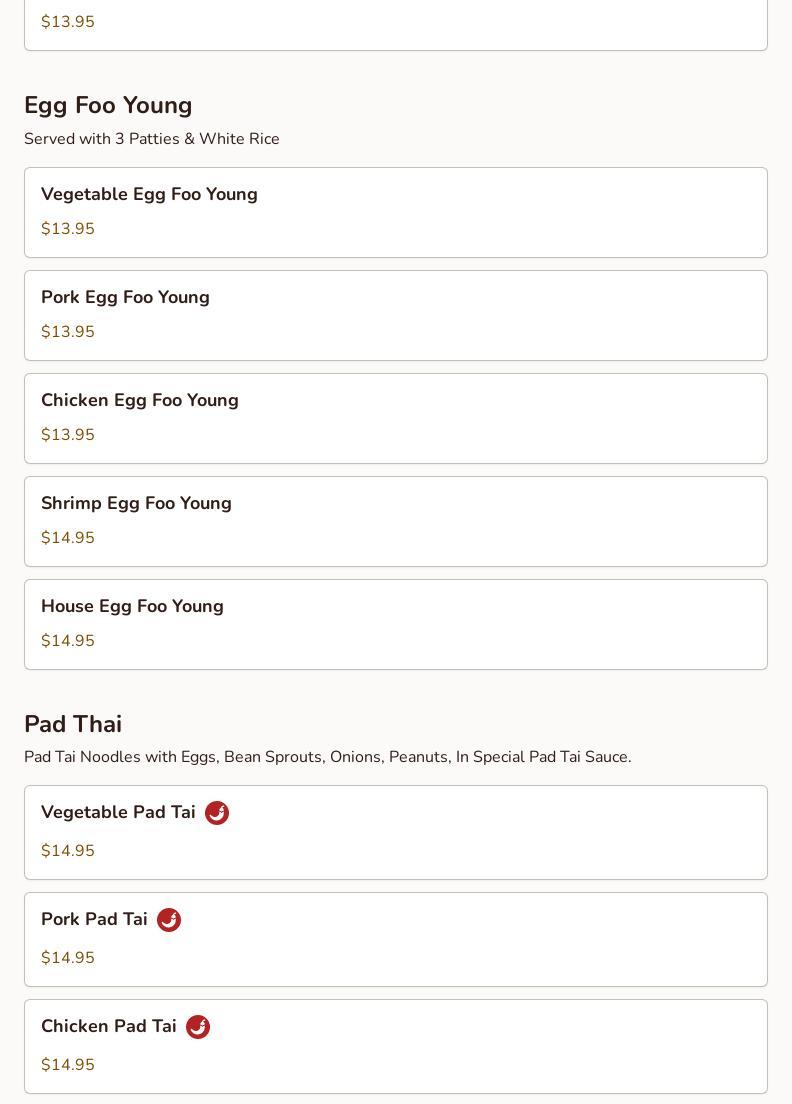Image resolution: width=792 pixels, height=1104 pixels.
Task: Click the $13.95 price of Vegetable Egg Foo Young
Action: pos(68,229)
